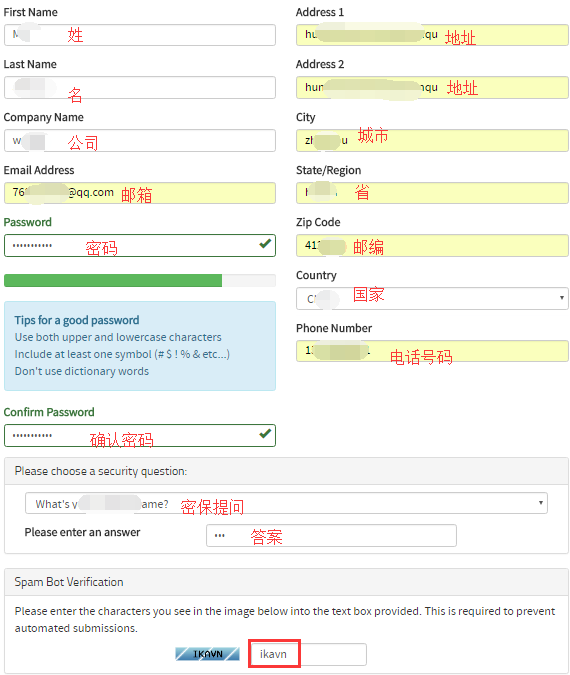570x675 pixels.
Task: Select the State/Region field
Action: [x=432, y=193]
